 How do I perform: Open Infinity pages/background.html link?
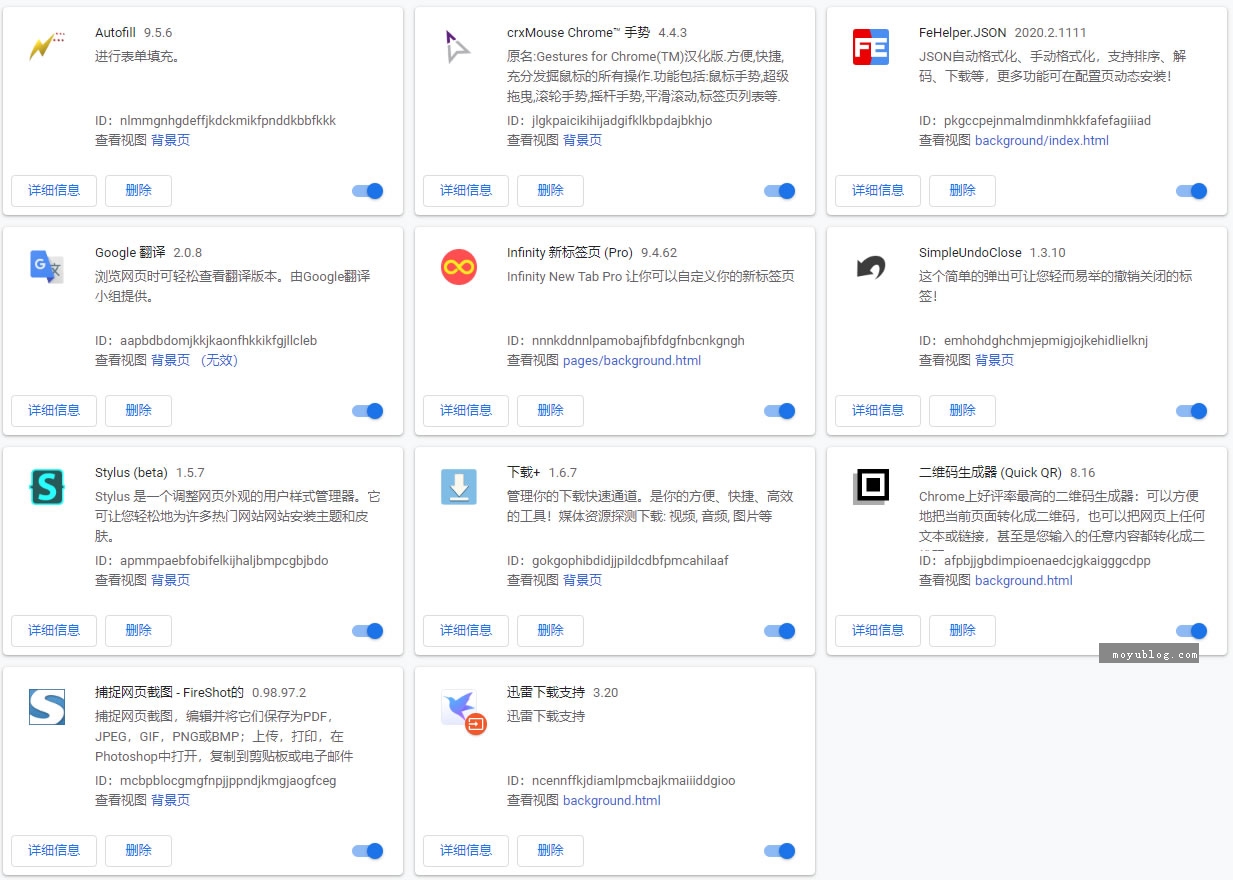632,360
